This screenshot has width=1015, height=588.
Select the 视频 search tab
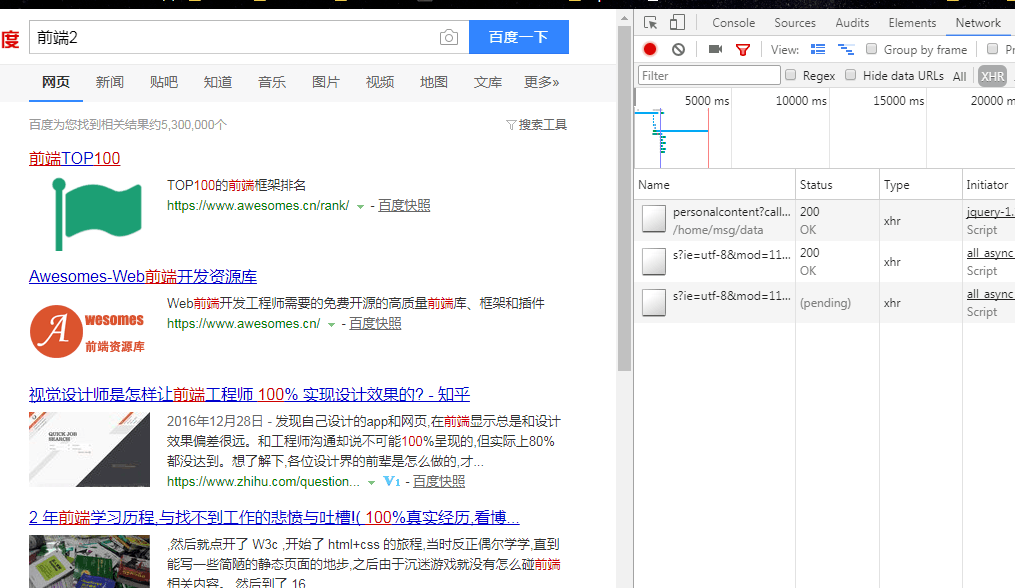(380, 82)
